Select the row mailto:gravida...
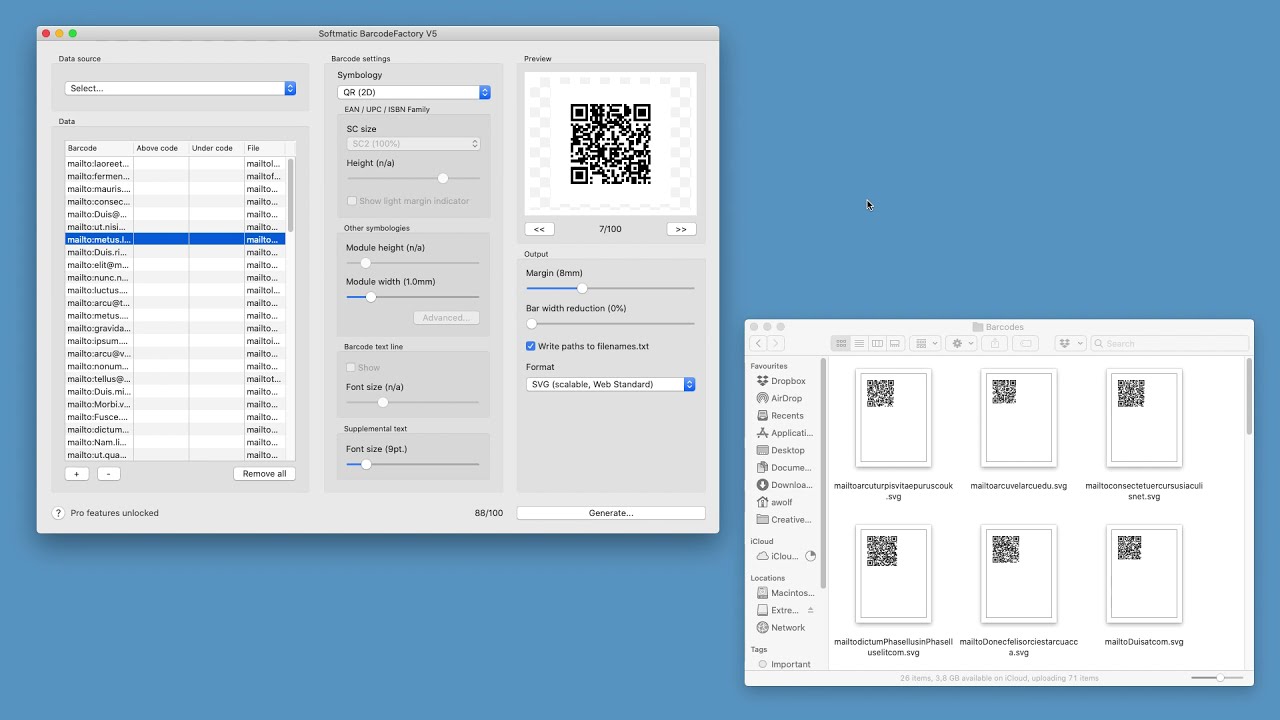 [175, 328]
